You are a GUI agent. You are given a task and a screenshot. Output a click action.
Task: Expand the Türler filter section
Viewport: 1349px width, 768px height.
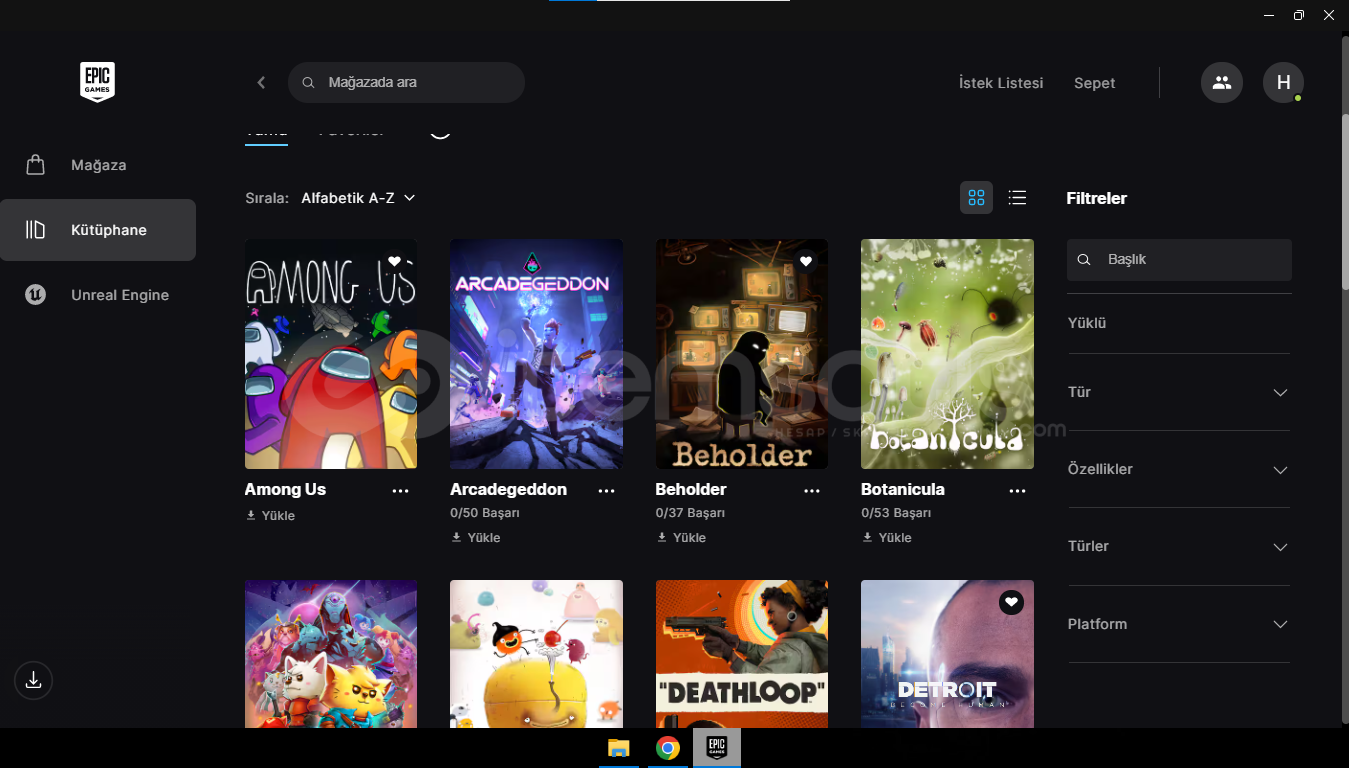pos(1179,546)
